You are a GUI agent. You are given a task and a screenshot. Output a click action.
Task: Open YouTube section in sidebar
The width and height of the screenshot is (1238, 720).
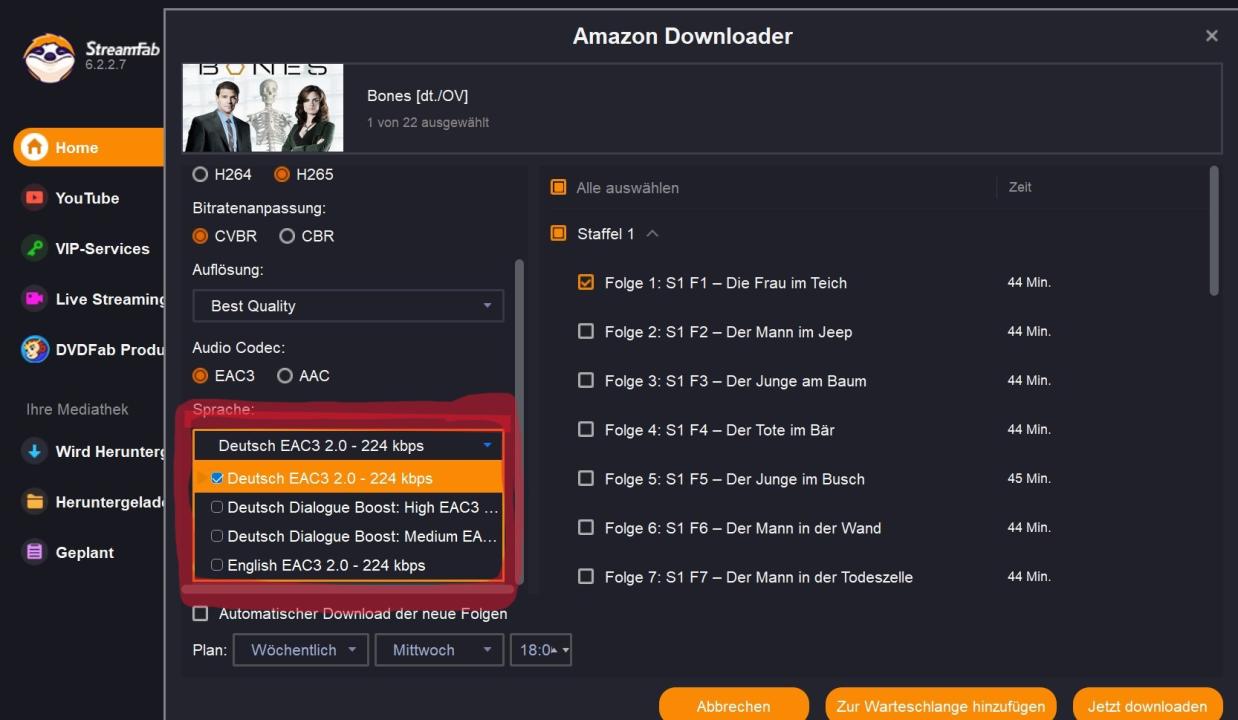coord(87,198)
